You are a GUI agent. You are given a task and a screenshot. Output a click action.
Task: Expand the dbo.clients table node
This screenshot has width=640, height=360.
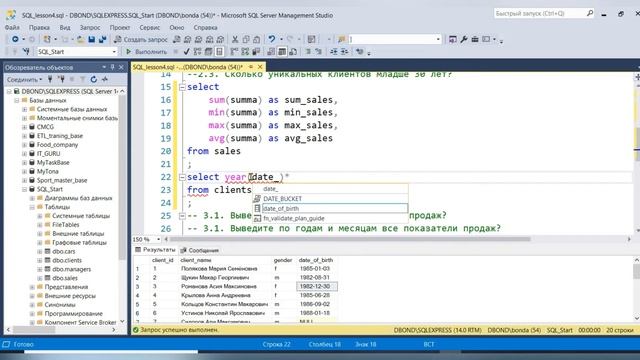[40, 260]
